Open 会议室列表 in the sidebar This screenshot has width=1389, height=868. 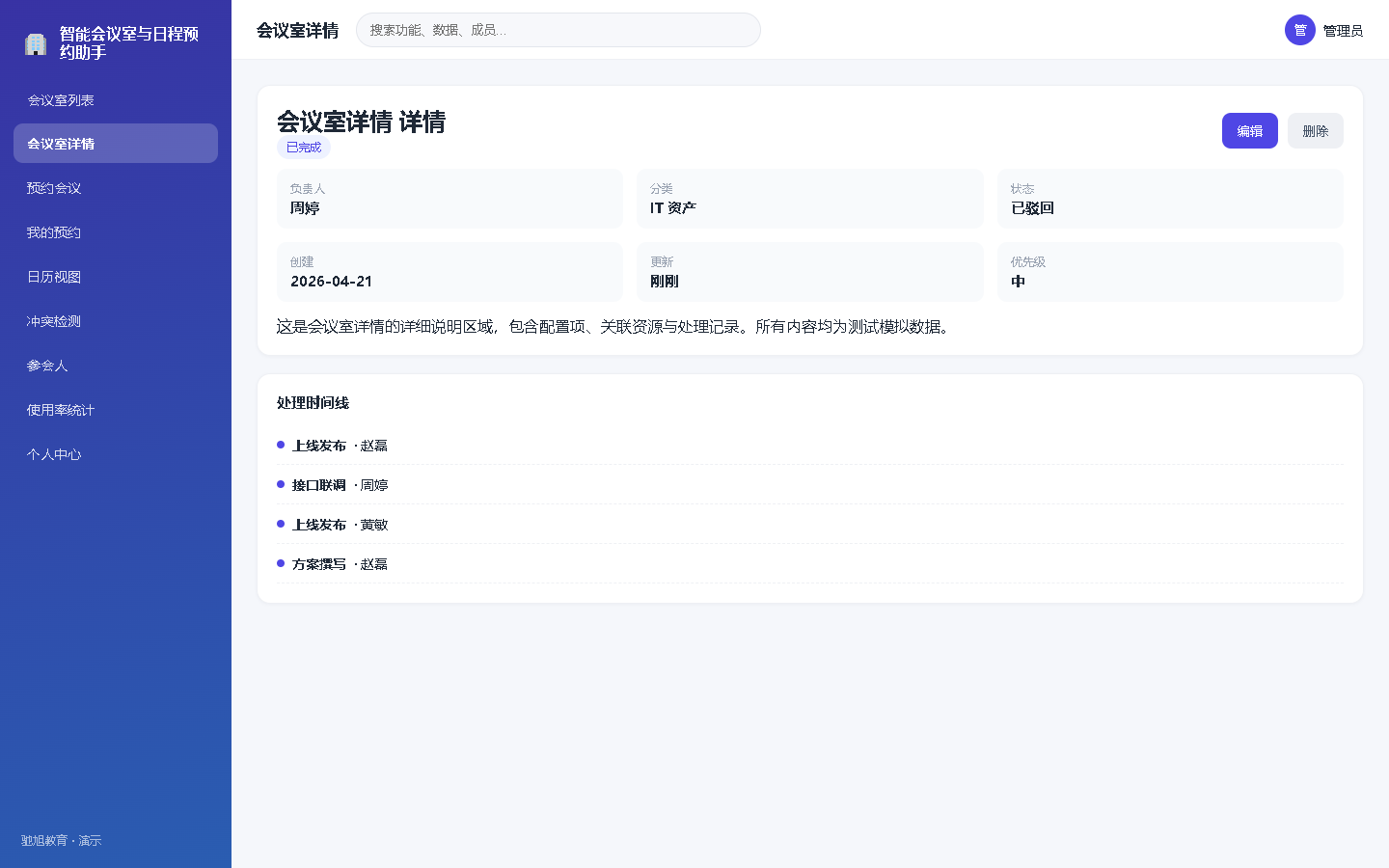click(x=116, y=100)
